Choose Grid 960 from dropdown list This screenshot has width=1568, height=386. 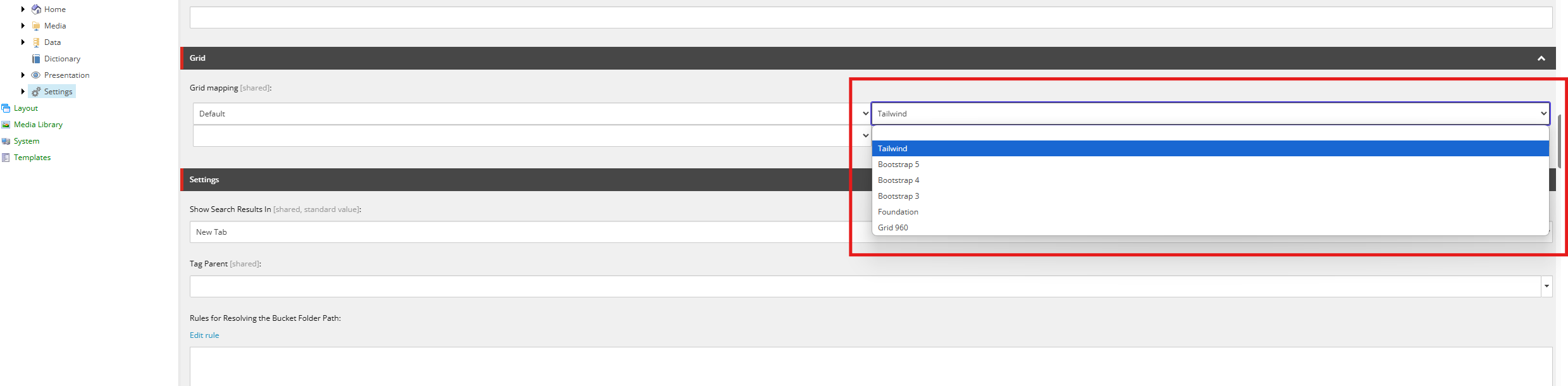1210,228
